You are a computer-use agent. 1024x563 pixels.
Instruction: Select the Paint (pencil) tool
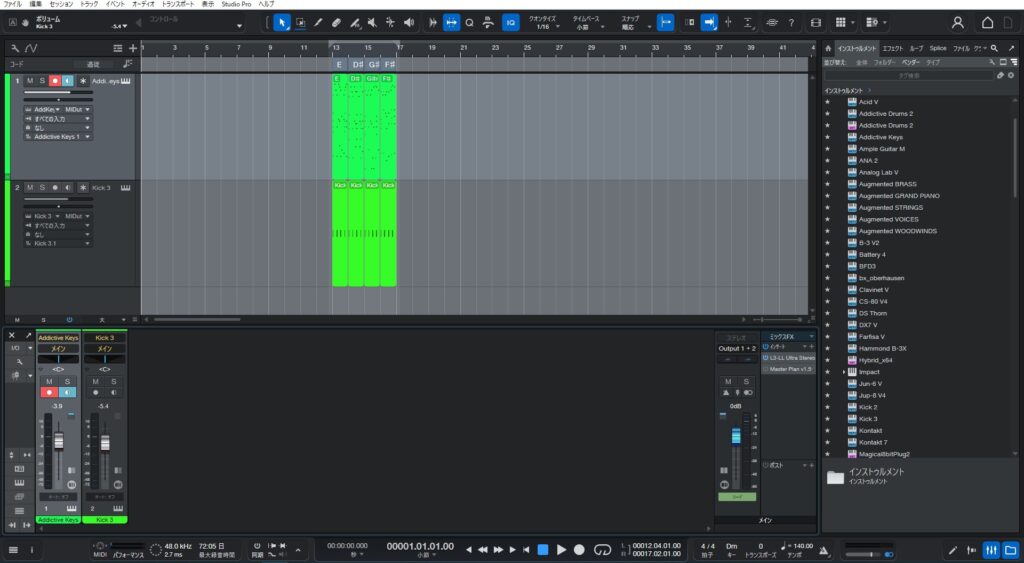pos(318,22)
